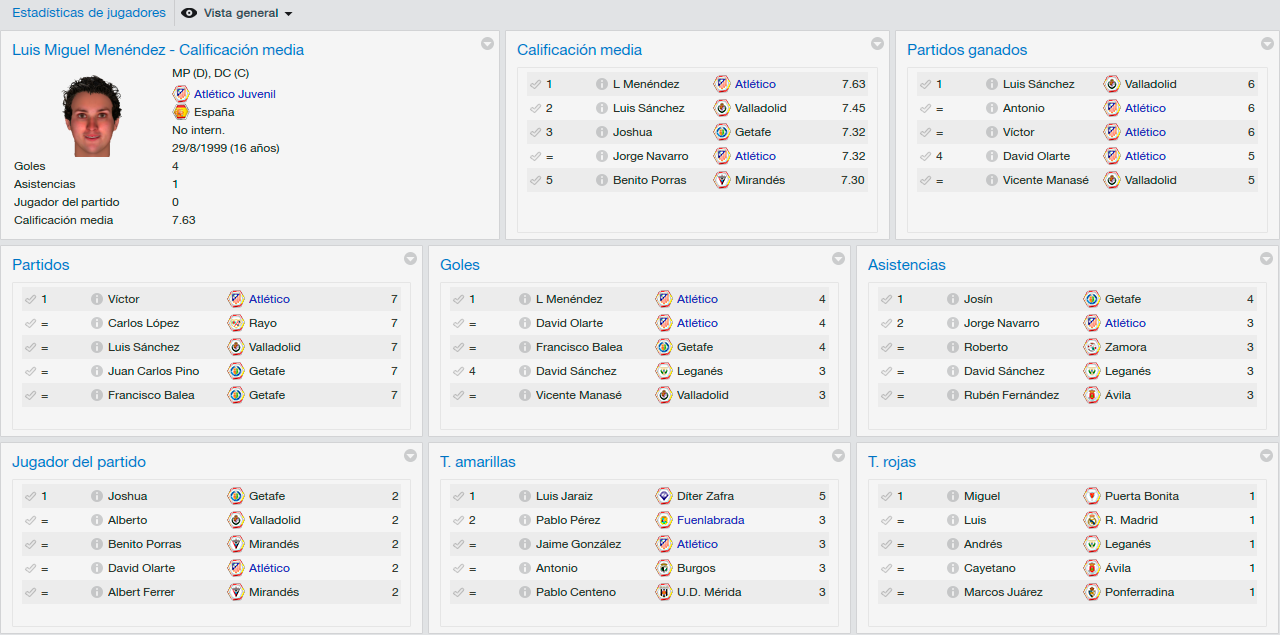Screen dimensions: 1280x635
Task: Click Ávila badge beside Rubén Fernández
Action: [1092, 395]
